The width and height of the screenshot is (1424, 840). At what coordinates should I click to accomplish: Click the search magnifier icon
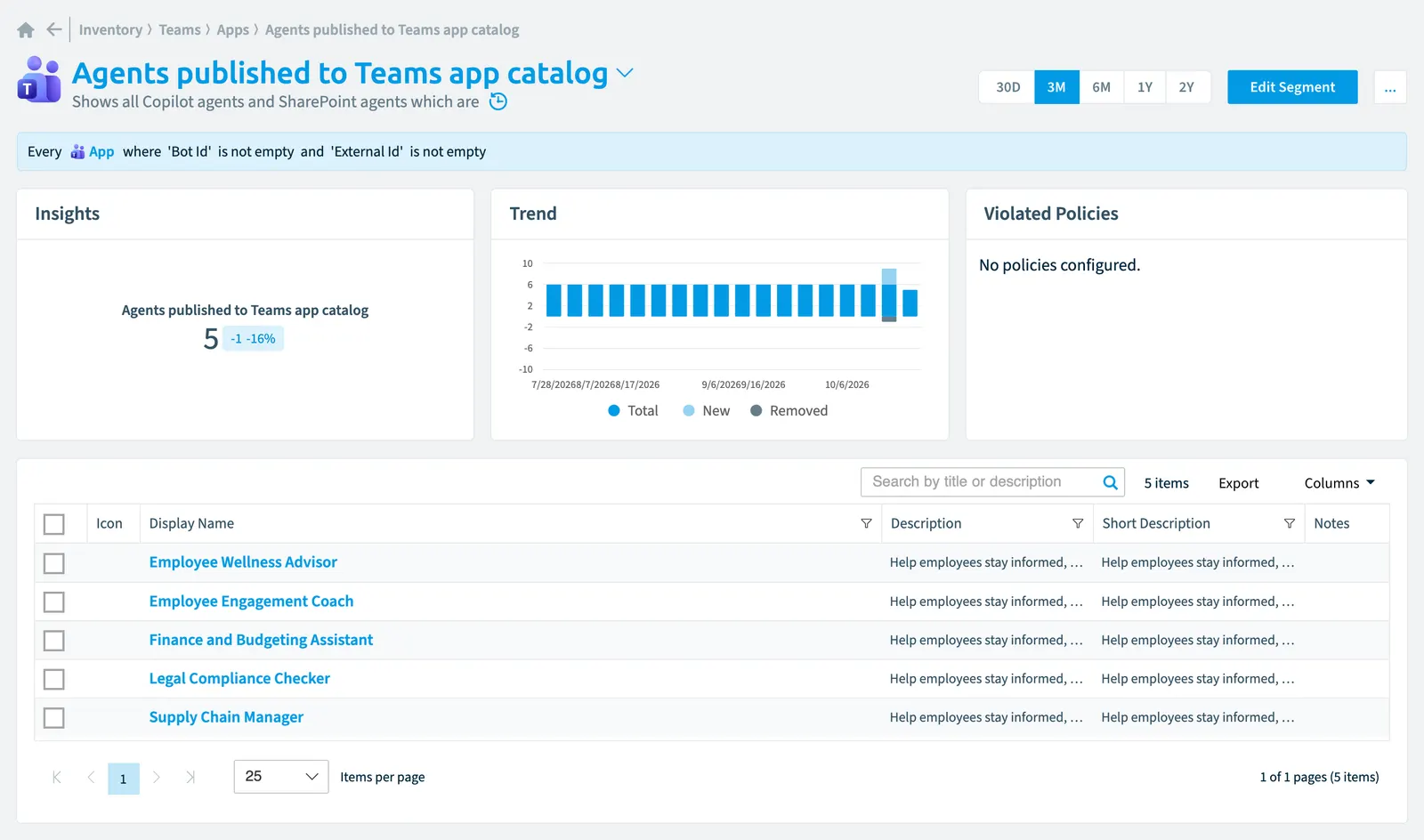1110,482
